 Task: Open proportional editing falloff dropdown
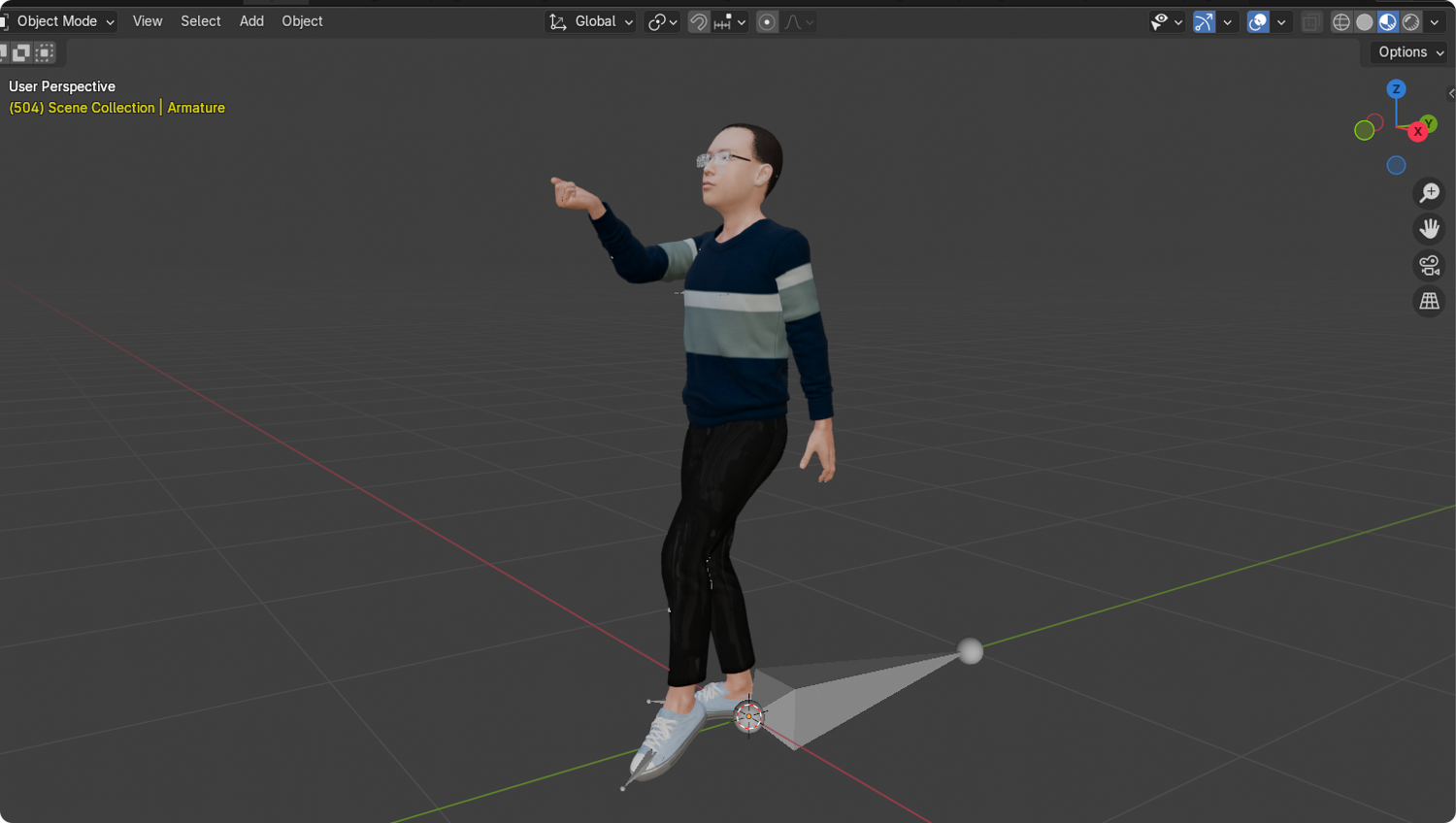coord(800,22)
